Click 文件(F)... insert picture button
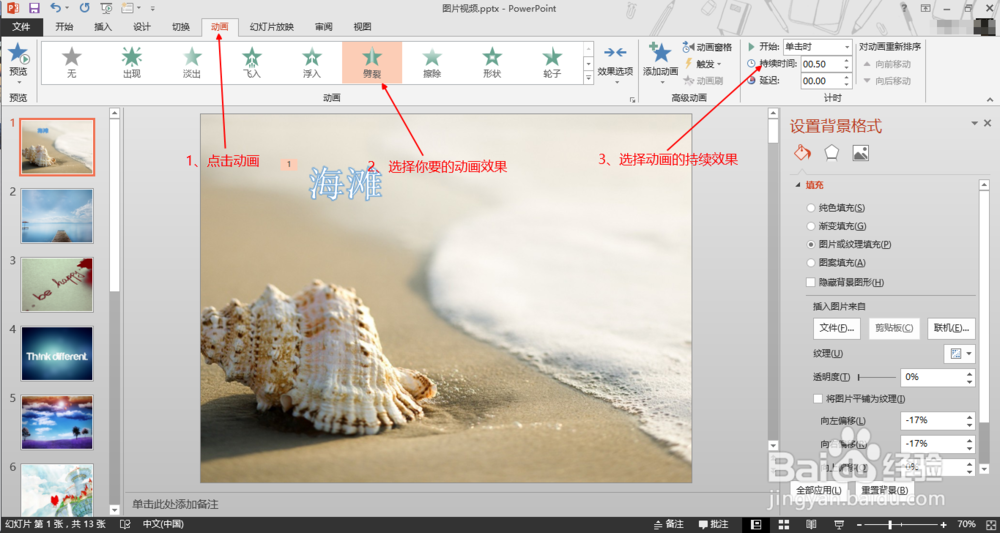The width and height of the screenshot is (1000, 533). [x=837, y=328]
